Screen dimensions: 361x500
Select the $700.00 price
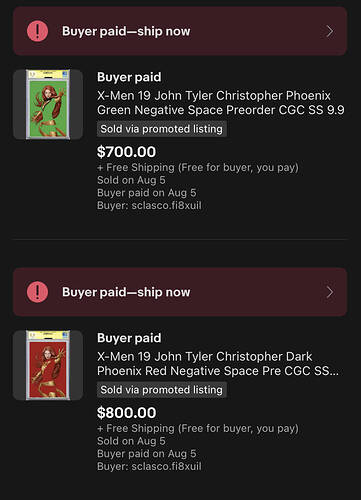[x=126, y=152]
